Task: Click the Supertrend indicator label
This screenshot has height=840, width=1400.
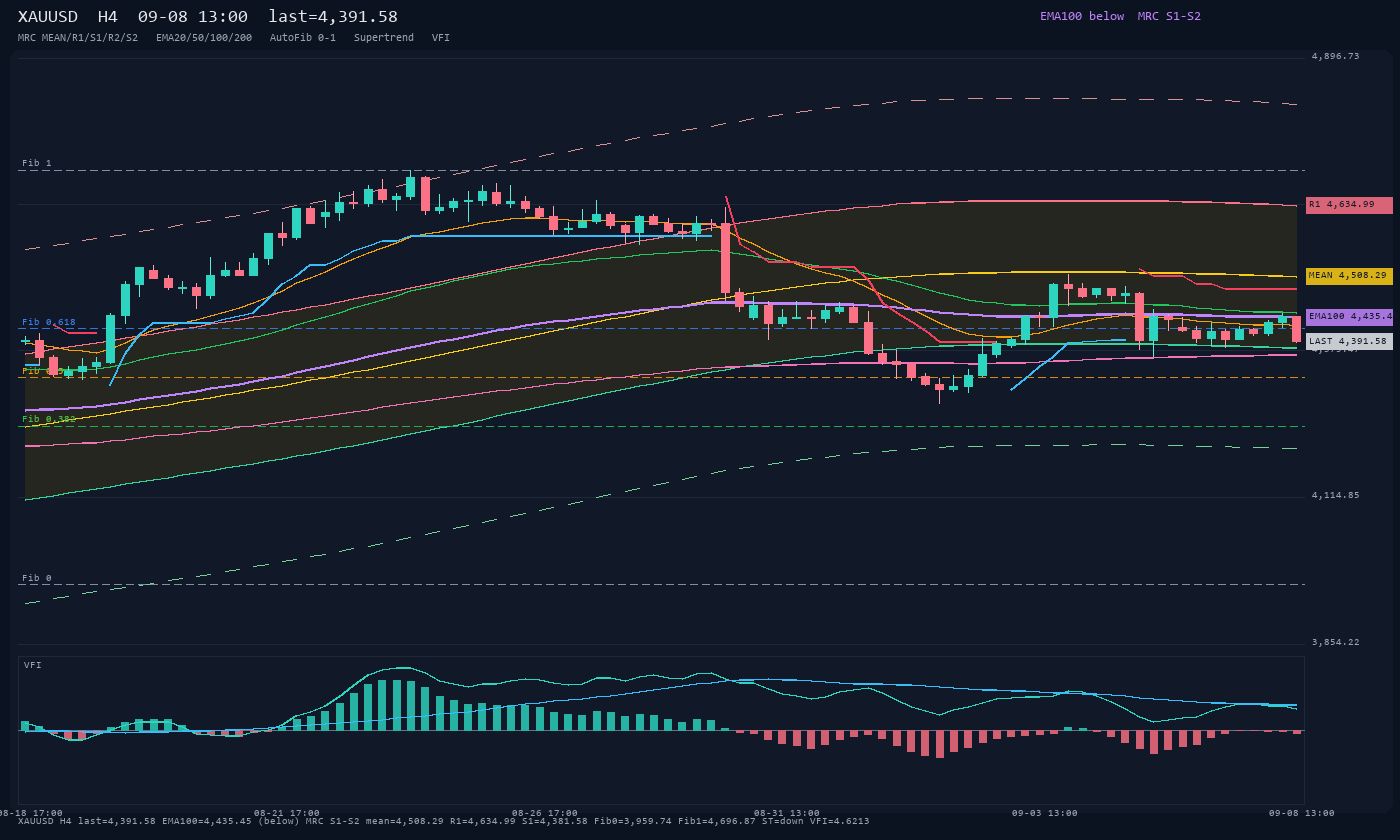Action: tap(384, 38)
